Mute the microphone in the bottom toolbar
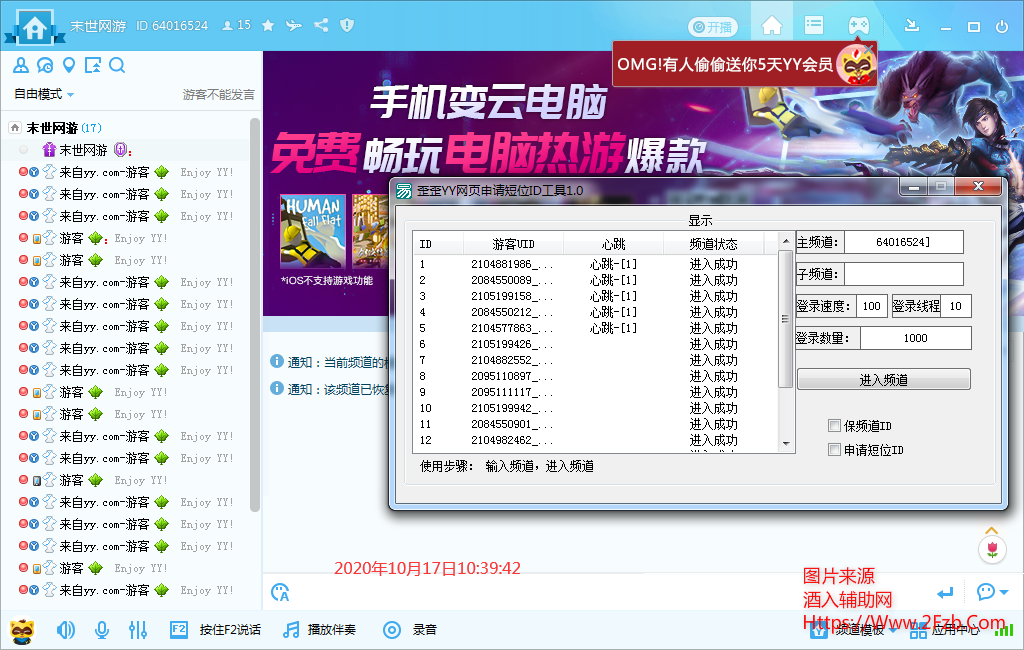 pos(102,630)
